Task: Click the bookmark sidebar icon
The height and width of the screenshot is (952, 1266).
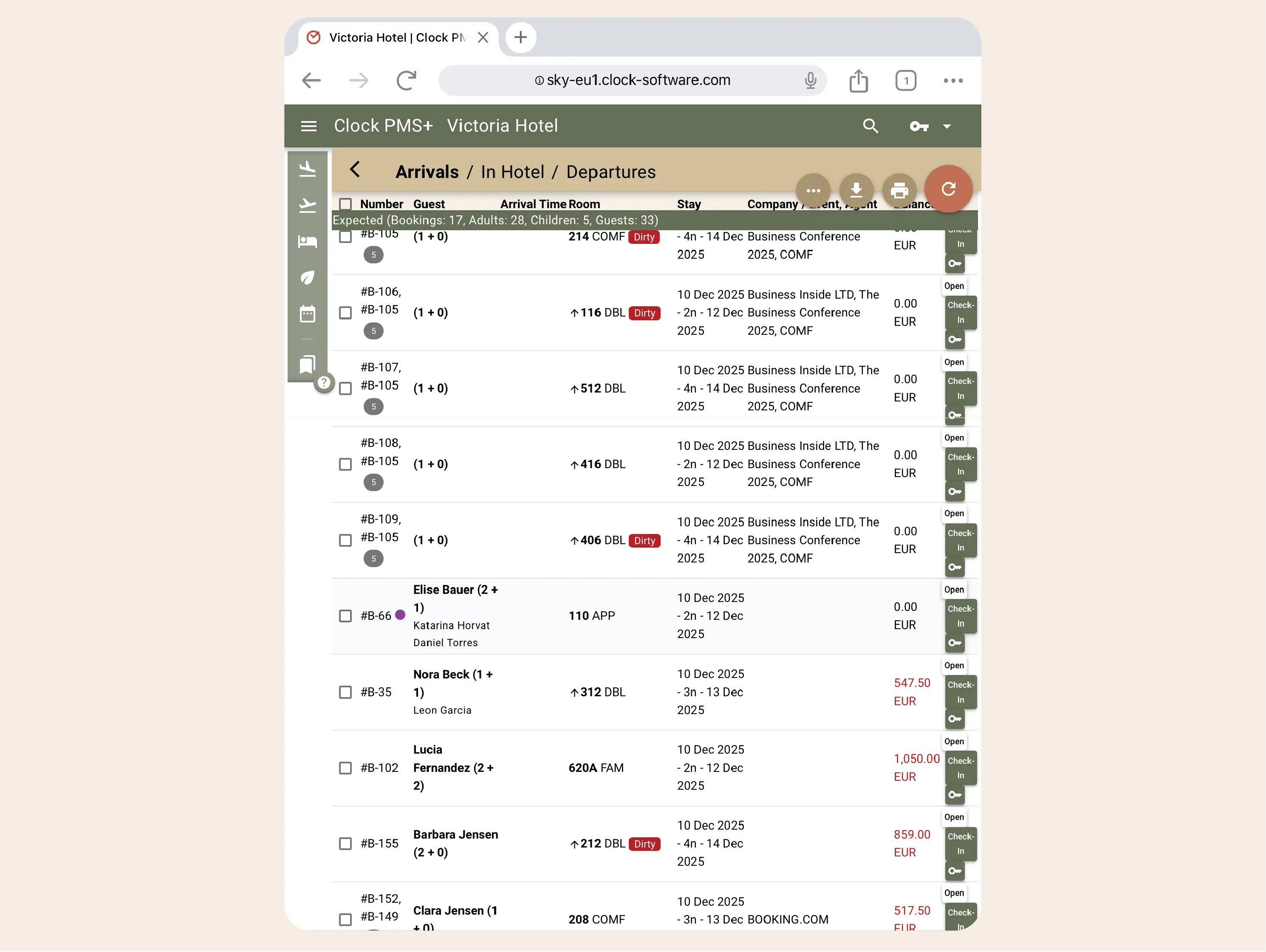Action: tap(307, 364)
